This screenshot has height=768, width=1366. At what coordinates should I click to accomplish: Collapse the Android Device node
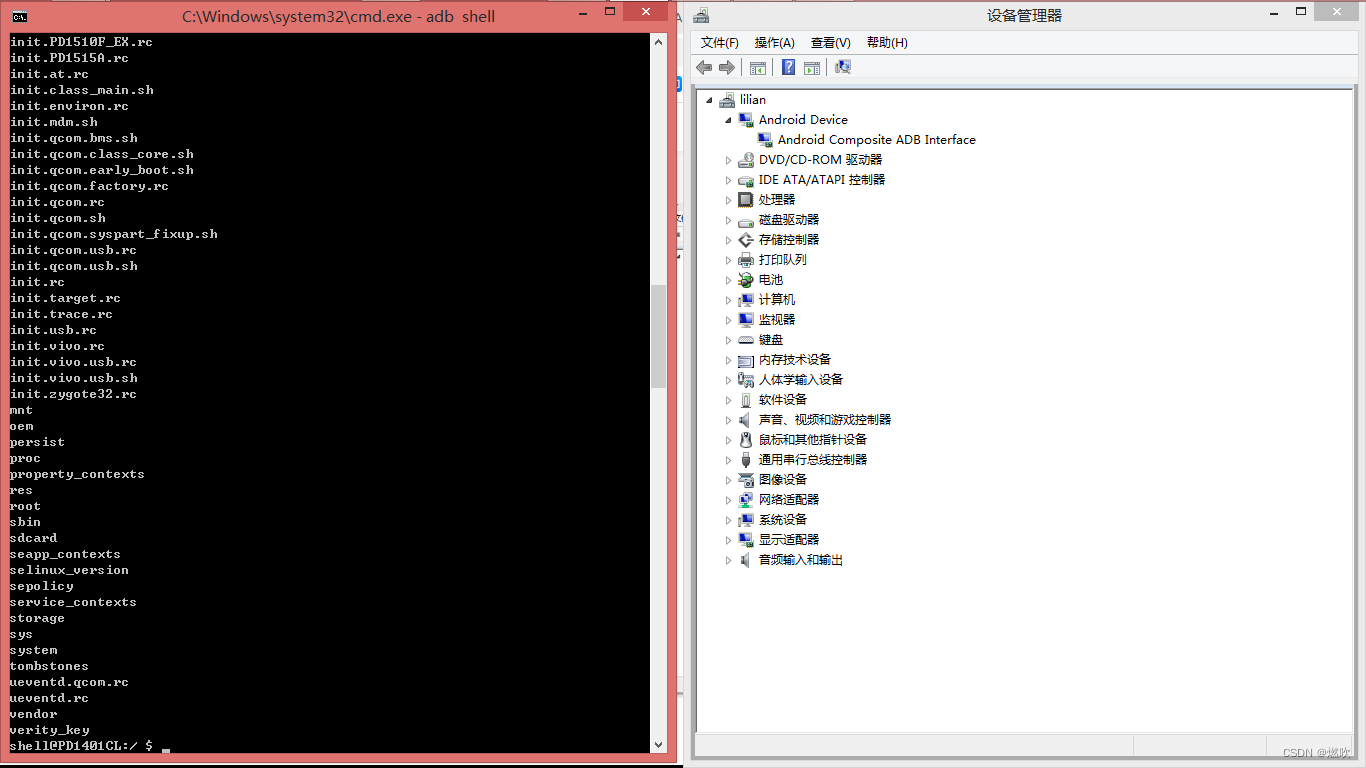(729, 120)
